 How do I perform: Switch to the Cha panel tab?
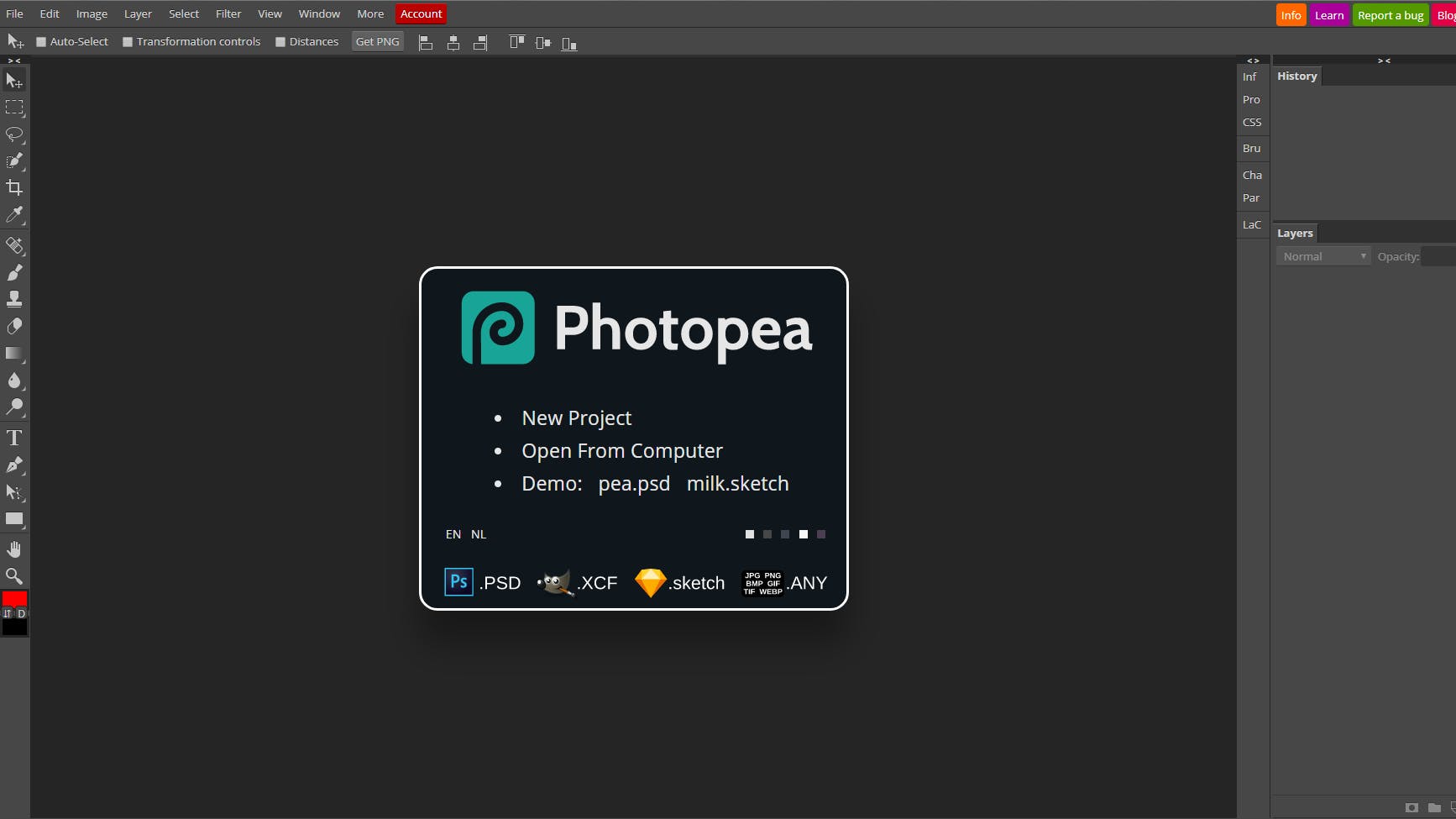(x=1252, y=175)
